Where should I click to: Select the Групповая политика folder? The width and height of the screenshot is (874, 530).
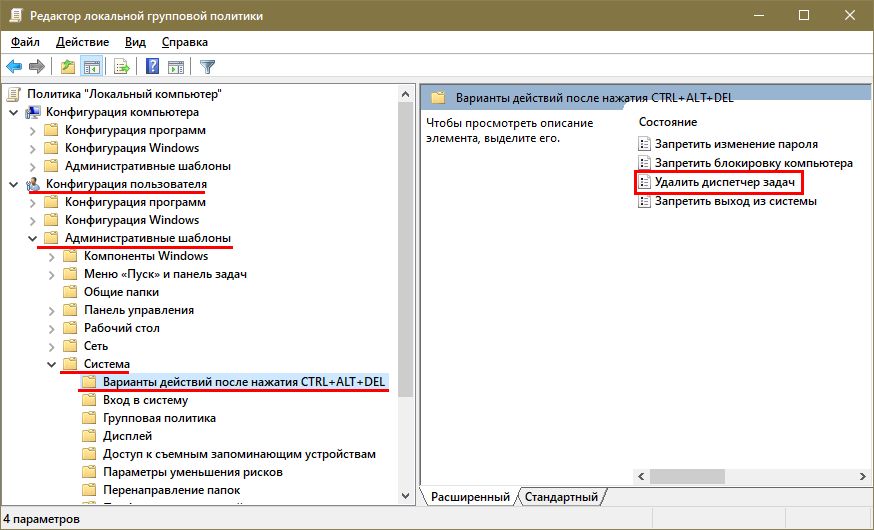pyautogui.click(x=159, y=418)
